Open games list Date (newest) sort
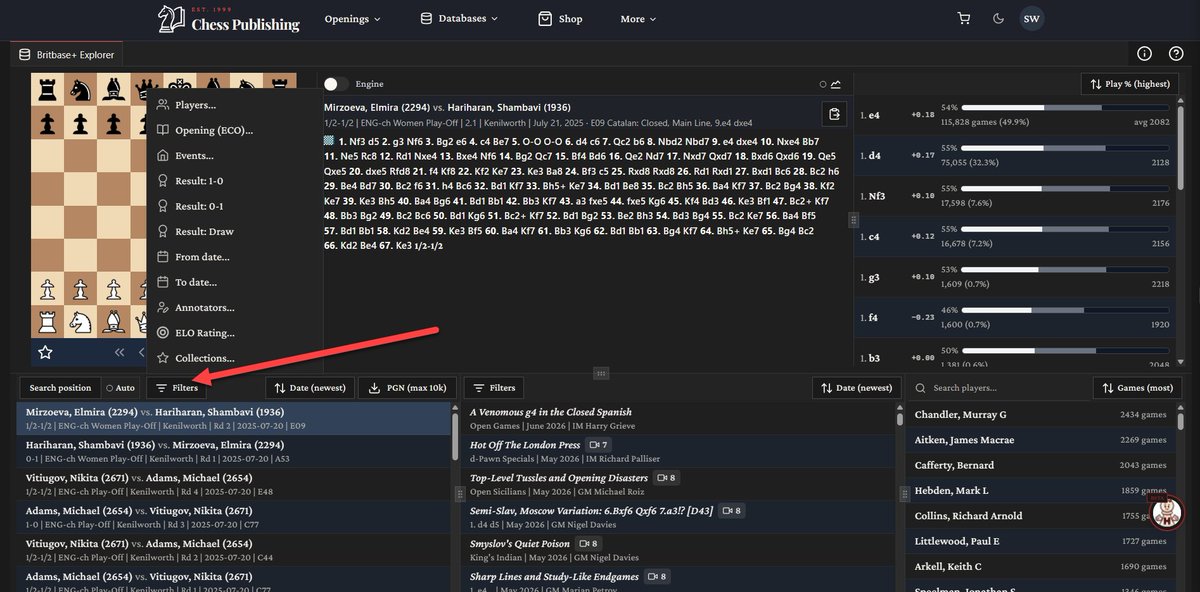 click(x=312, y=388)
